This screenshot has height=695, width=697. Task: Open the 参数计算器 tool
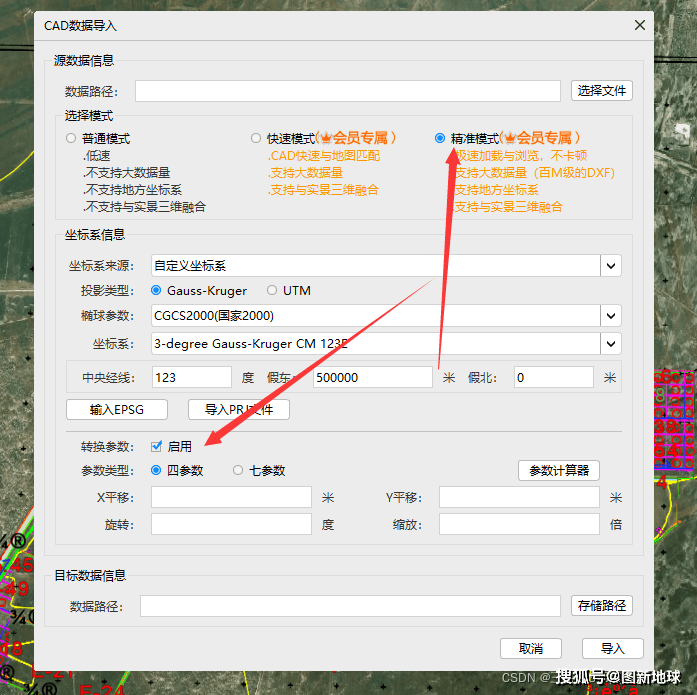pyautogui.click(x=558, y=471)
